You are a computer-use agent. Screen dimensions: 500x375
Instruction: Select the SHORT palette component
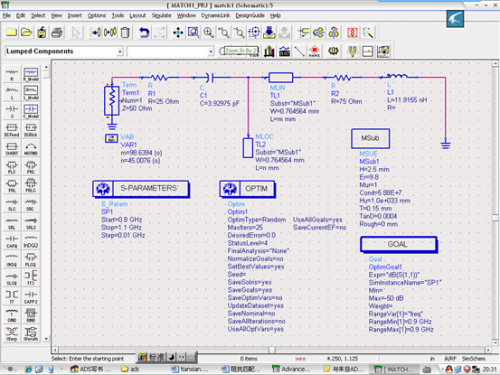pyautogui.click(x=12, y=148)
